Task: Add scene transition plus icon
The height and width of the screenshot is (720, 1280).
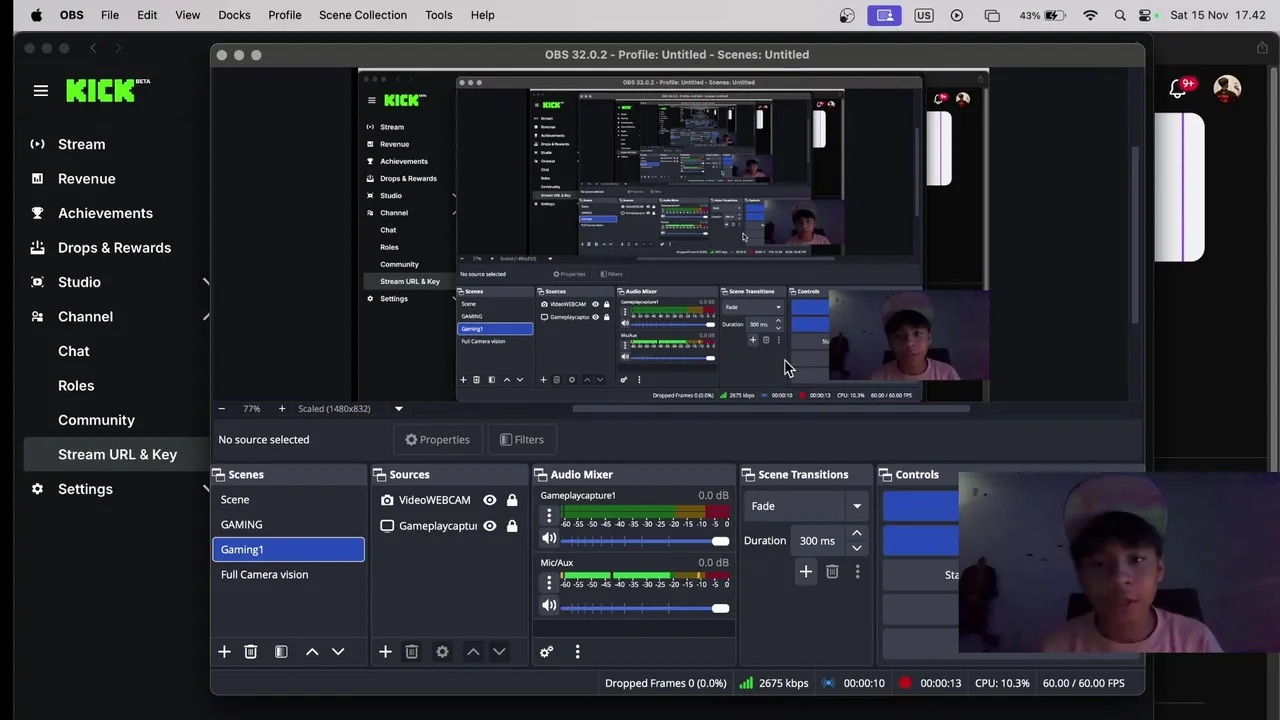Action: pos(805,572)
